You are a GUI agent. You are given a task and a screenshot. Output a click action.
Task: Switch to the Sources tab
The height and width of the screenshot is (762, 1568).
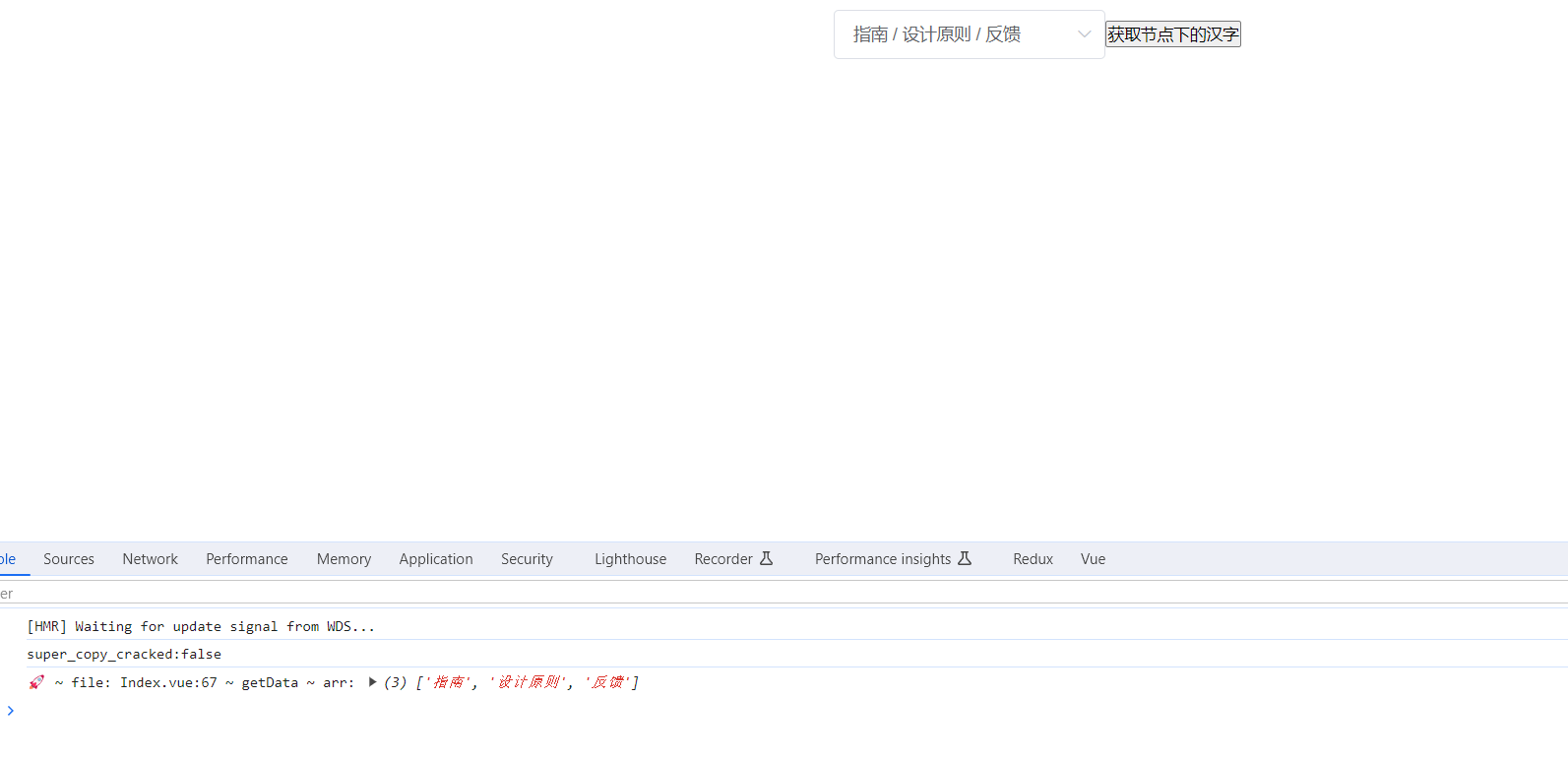coord(69,559)
